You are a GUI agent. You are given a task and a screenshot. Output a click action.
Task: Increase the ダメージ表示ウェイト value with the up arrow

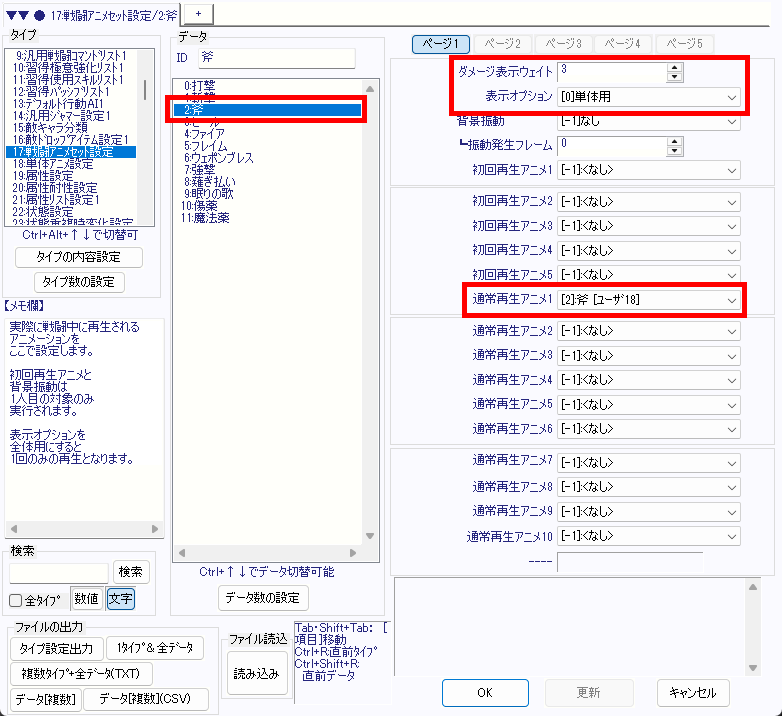click(675, 68)
